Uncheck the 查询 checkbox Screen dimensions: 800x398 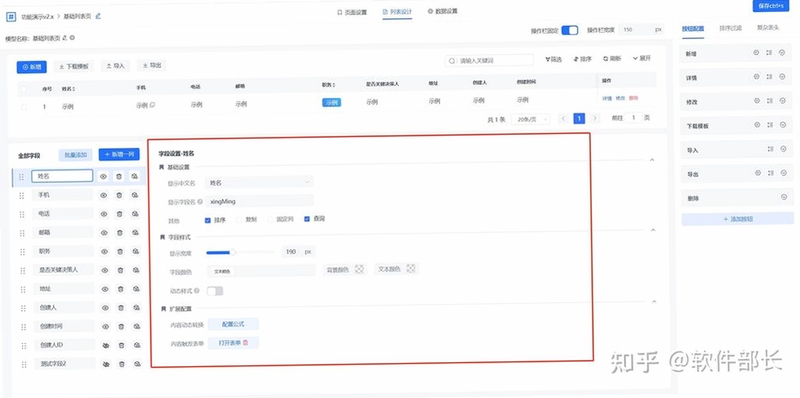307,219
